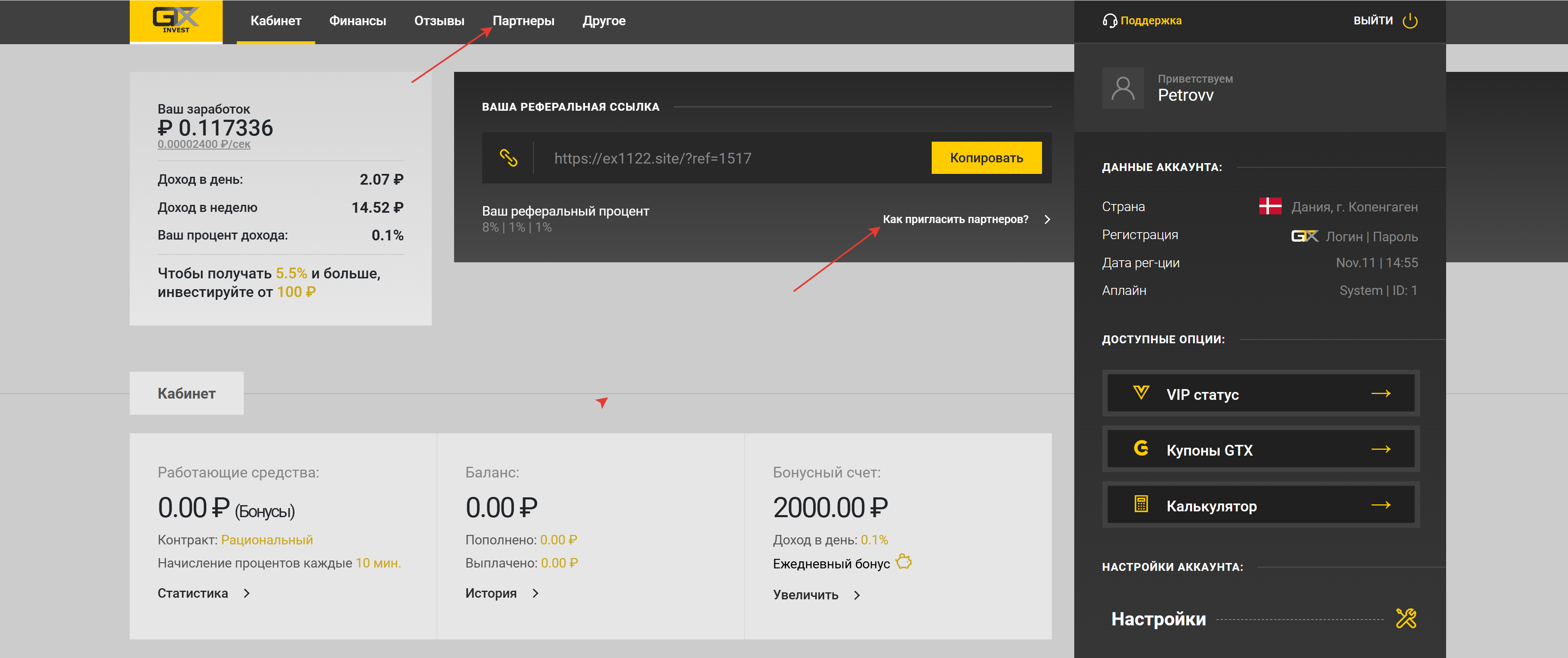1568x658 pixels.
Task: Click the 14.52 ₽ weekly income value
Action: pos(377,208)
